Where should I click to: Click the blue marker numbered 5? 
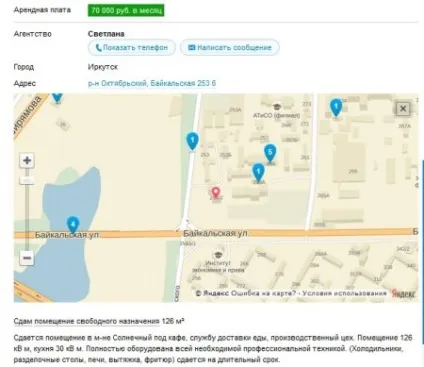pyautogui.click(x=270, y=153)
